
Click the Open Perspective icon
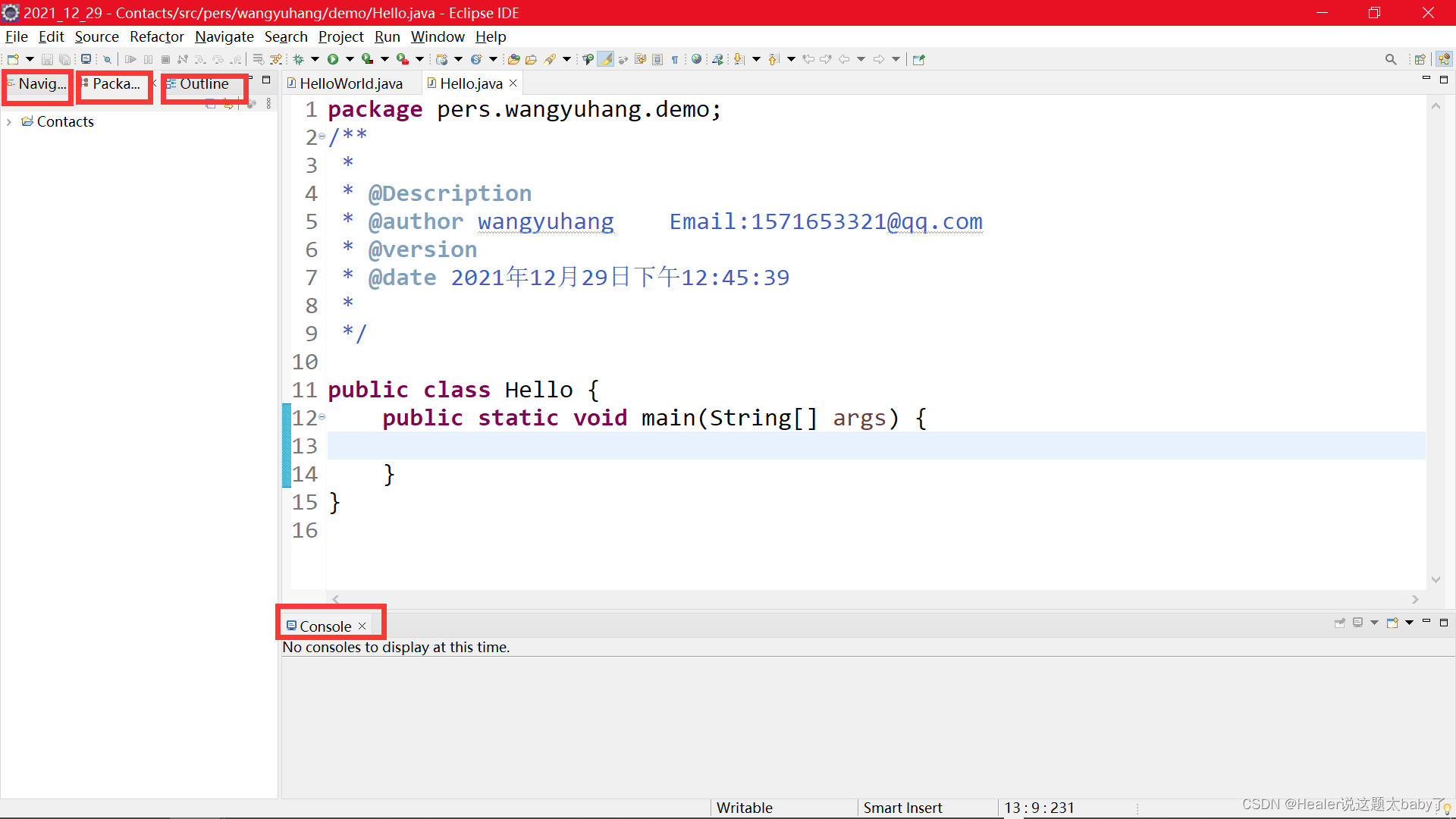pyautogui.click(x=1420, y=59)
